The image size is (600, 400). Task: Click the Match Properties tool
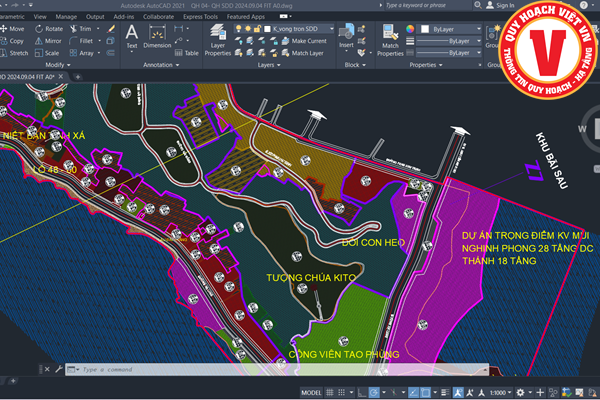tap(390, 38)
